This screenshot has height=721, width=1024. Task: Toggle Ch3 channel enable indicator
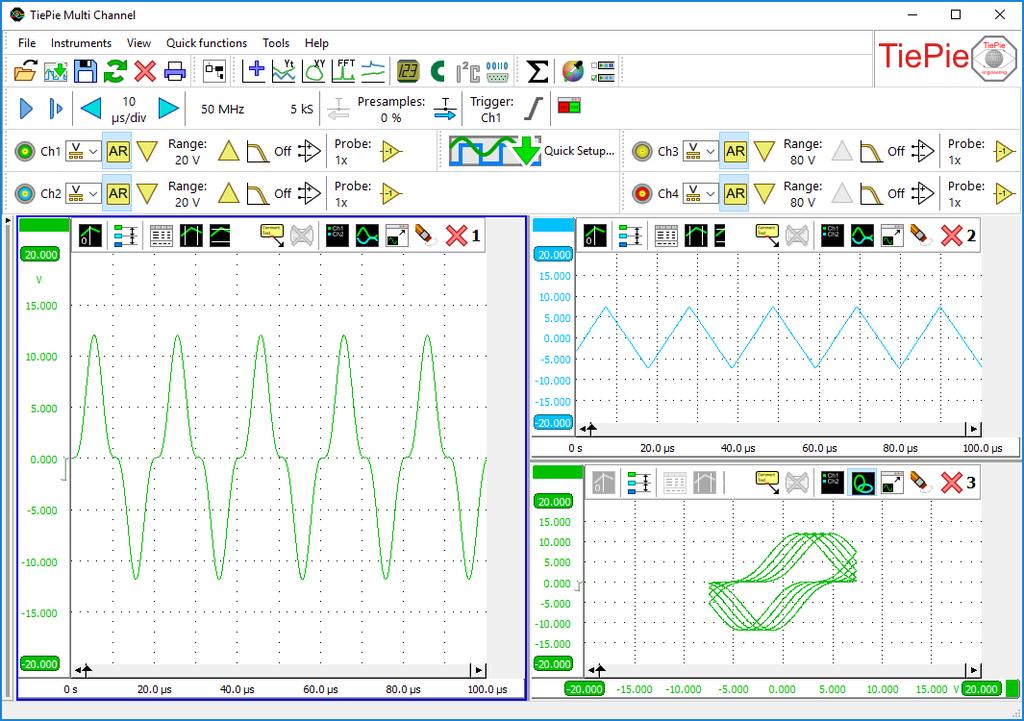643,152
